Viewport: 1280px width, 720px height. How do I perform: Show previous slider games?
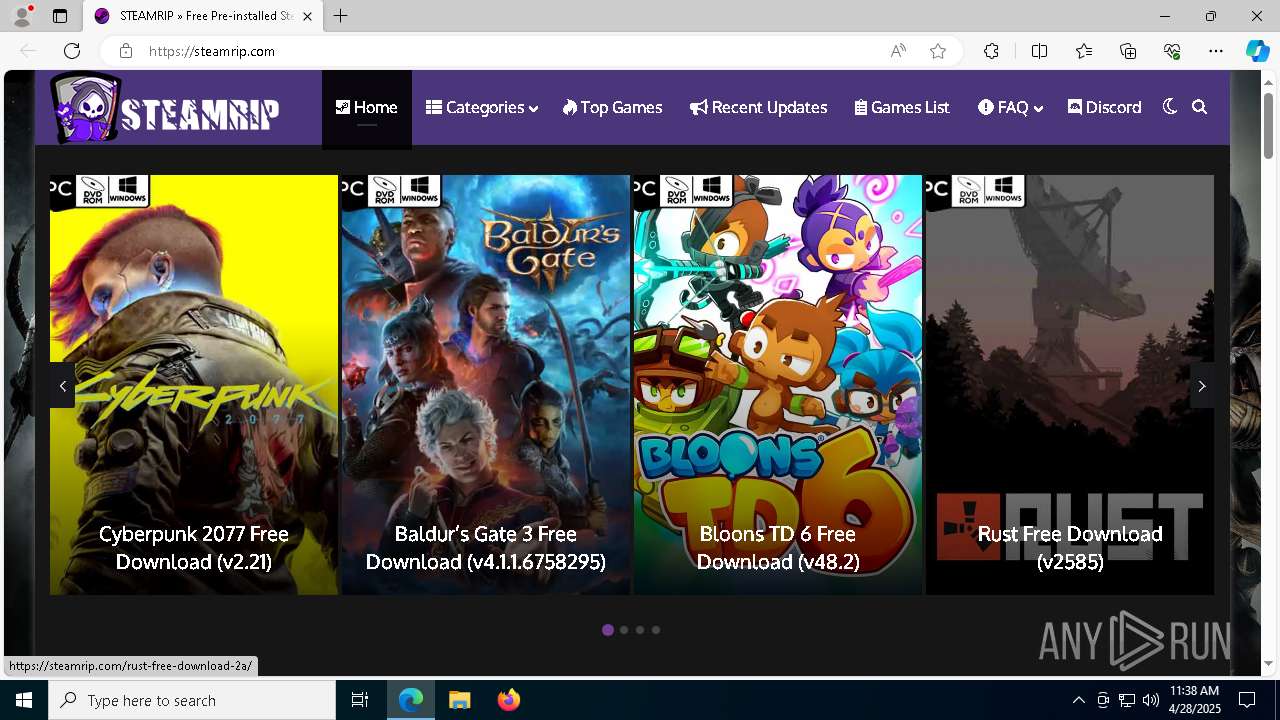click(x=63, y=386)
